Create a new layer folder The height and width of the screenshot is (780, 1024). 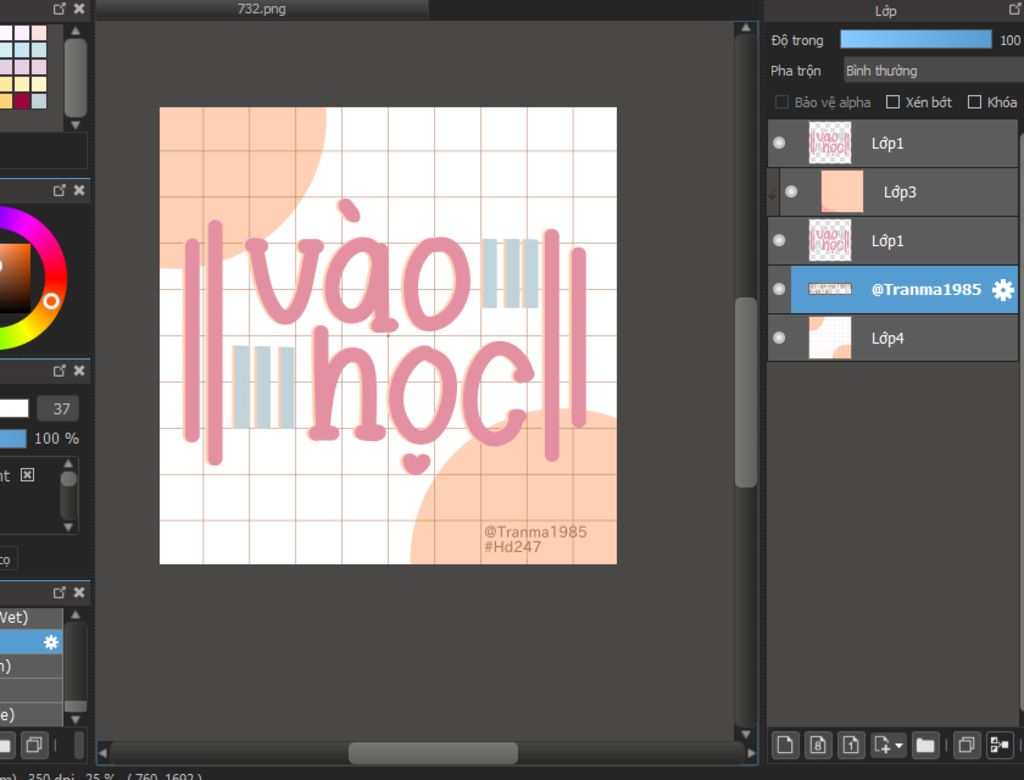click(925, 745)
